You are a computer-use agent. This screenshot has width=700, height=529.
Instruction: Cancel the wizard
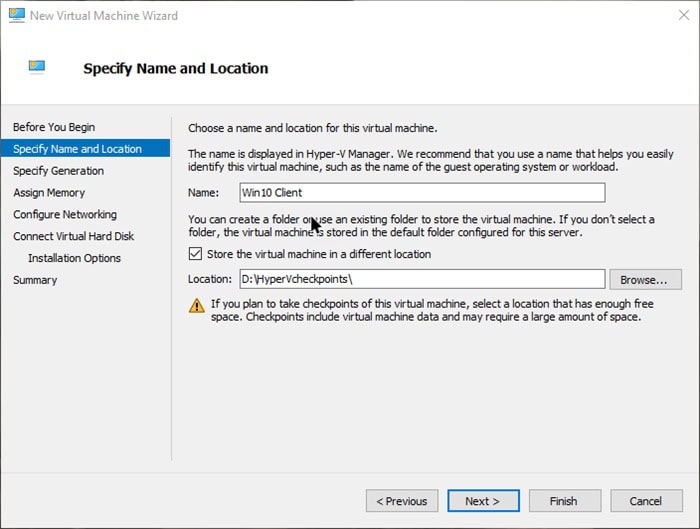[x=645, y=501]
